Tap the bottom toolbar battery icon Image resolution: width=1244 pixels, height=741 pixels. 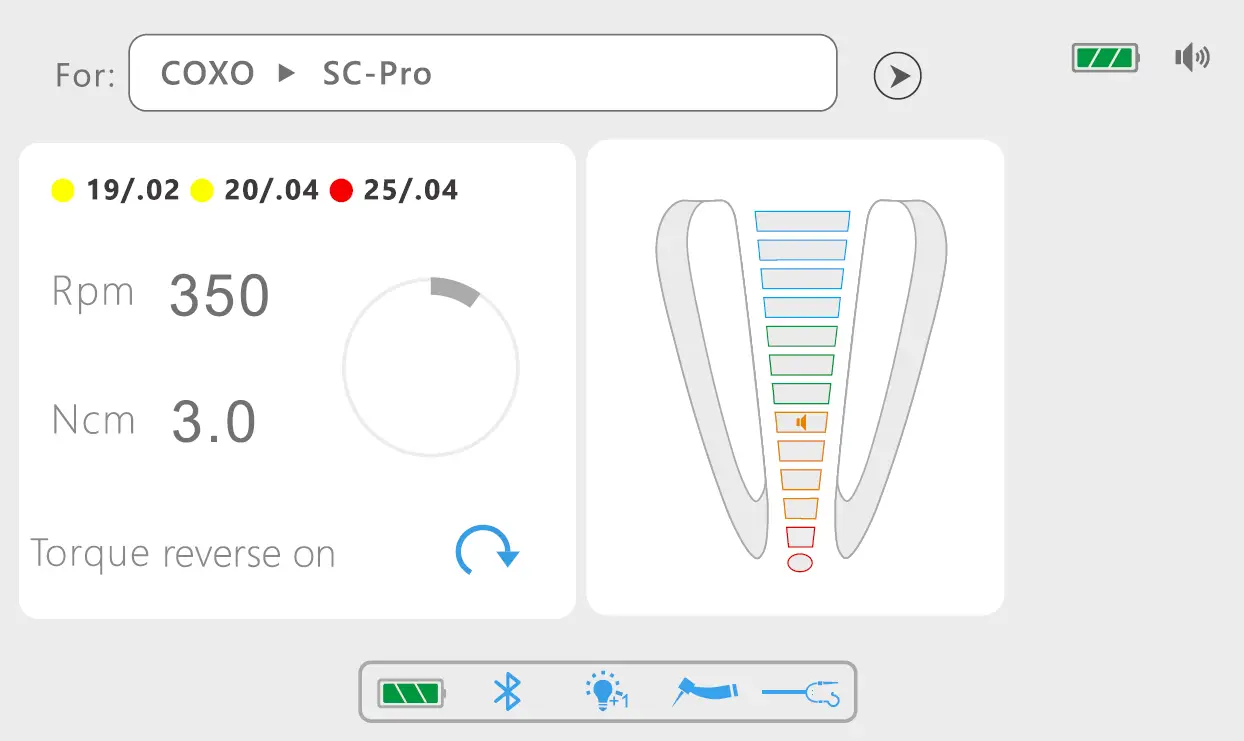412,692
